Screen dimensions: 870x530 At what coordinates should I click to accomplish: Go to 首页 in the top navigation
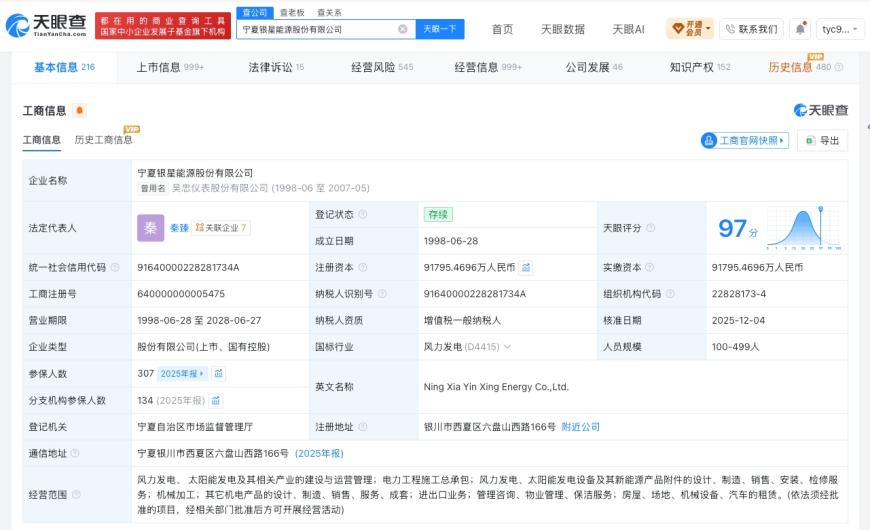pos(503,29)
